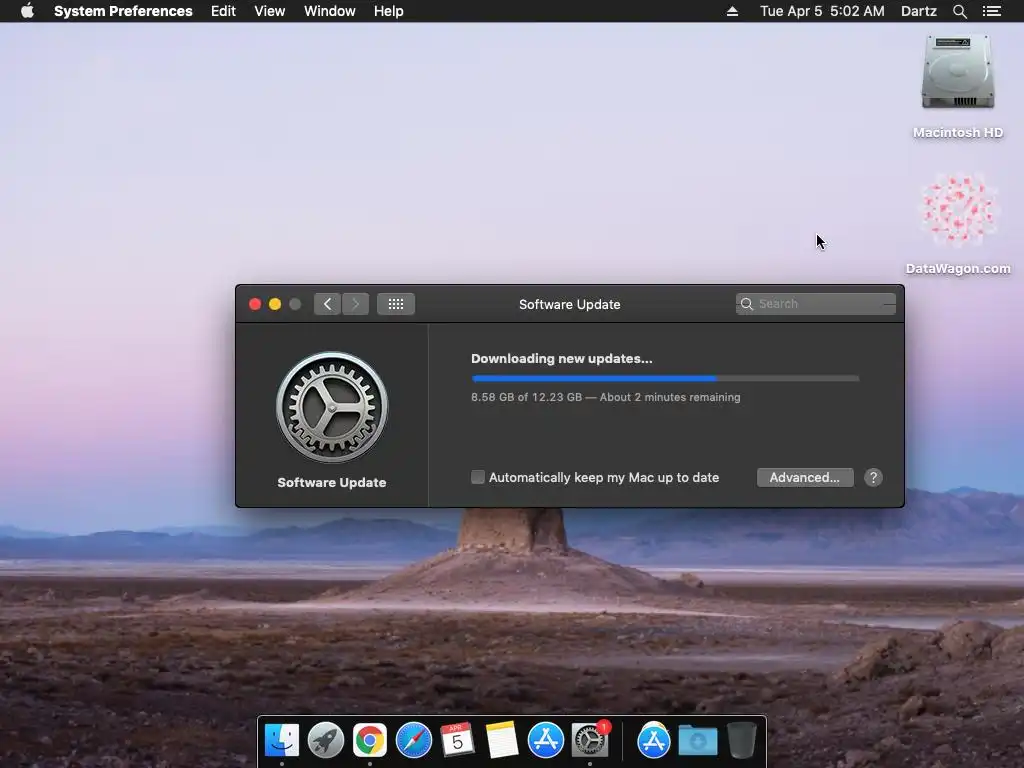Show all preferences grid button
This screenshot has height=768, width=1024.
coord(396,304)
